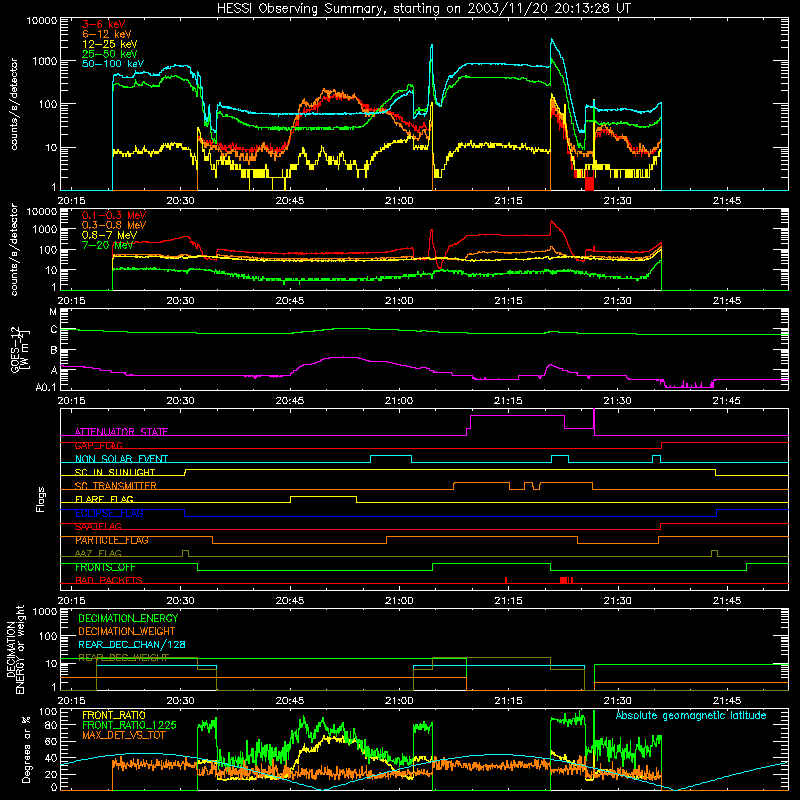
Task: Select the '3-6 keV' legend label
Action: pos(104,24)
